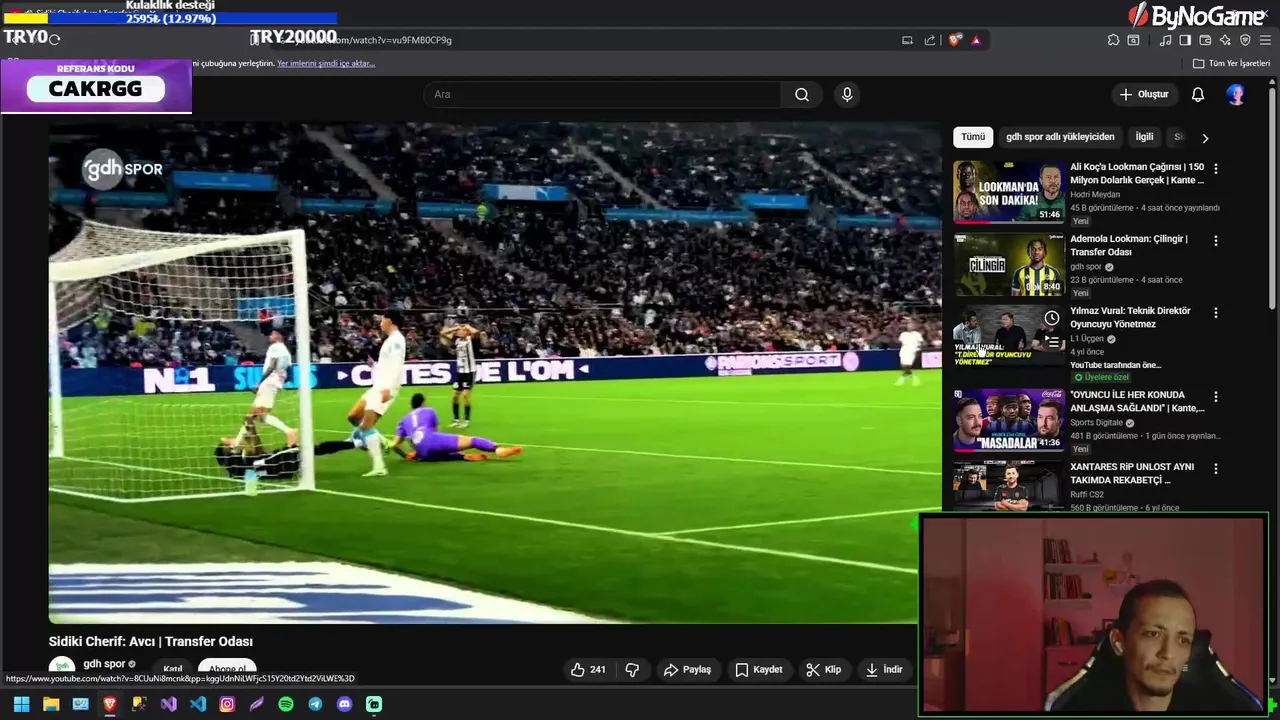Click the Oluştur create button
The image size is (1280, 720).
tap(1143, 94)
